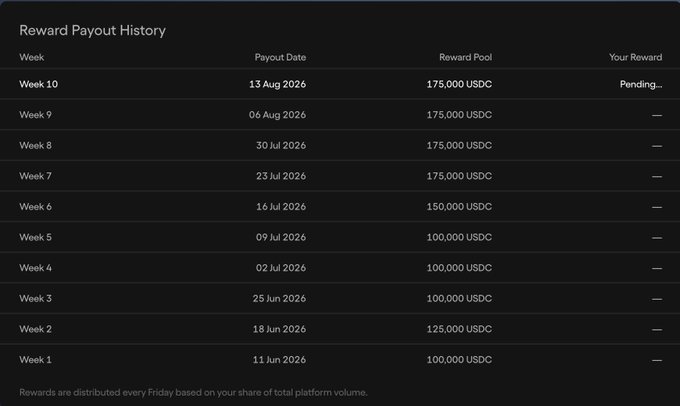The image size is (680, 406).
Task: Click the Reward Payout History heading
Action: coord(92,30)
